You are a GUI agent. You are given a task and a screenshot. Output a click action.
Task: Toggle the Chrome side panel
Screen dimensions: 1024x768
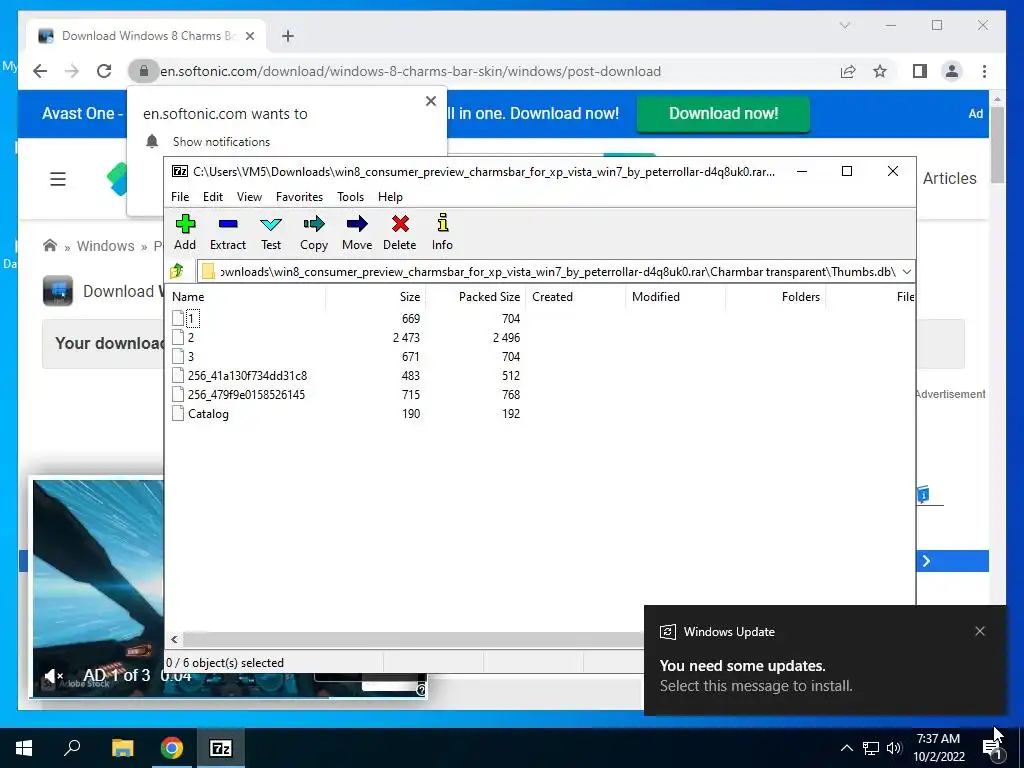[x=920, y=71]
